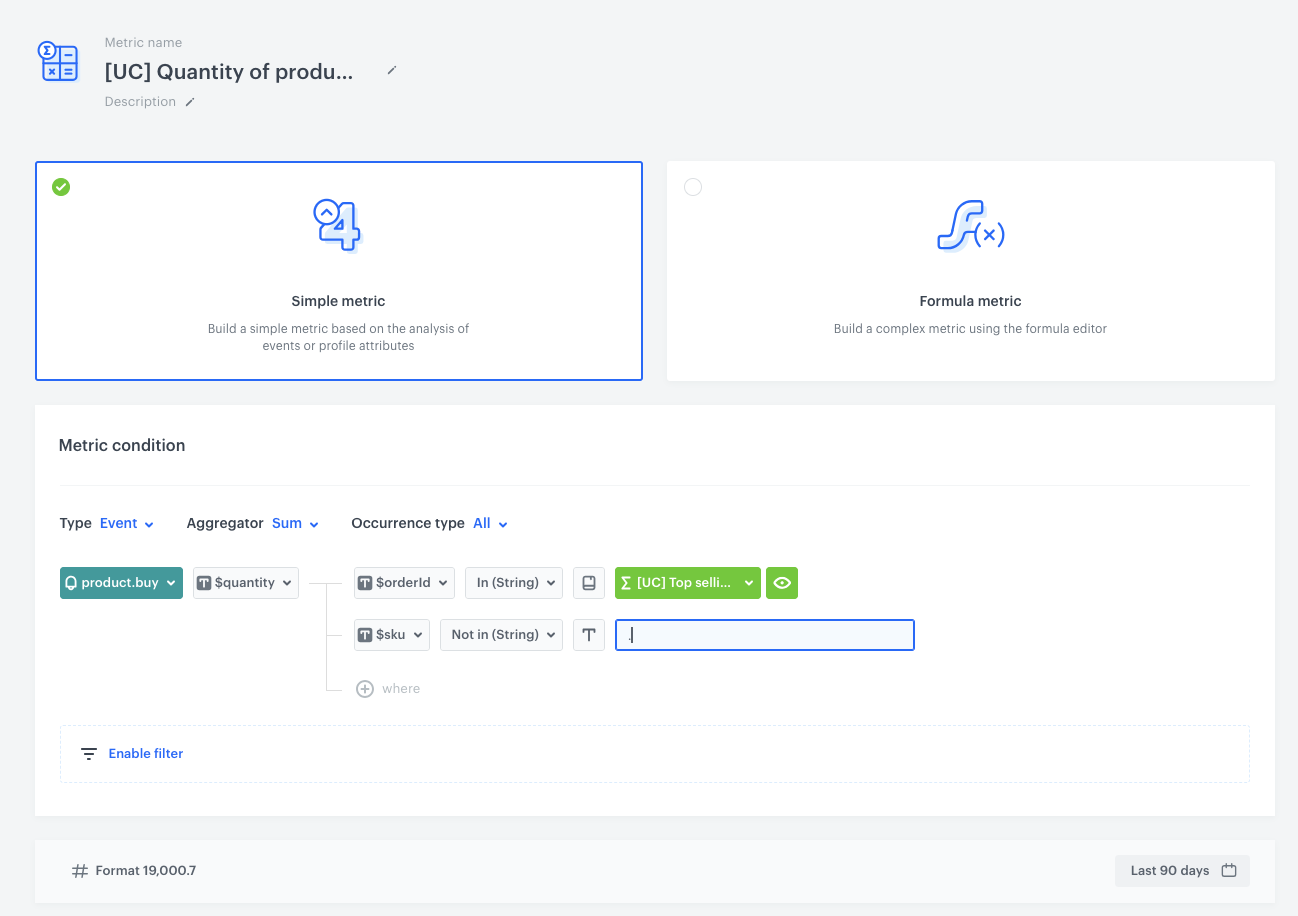Click the Enable filter link
This screenshot has height=916, width=1298.
point(146,754)
